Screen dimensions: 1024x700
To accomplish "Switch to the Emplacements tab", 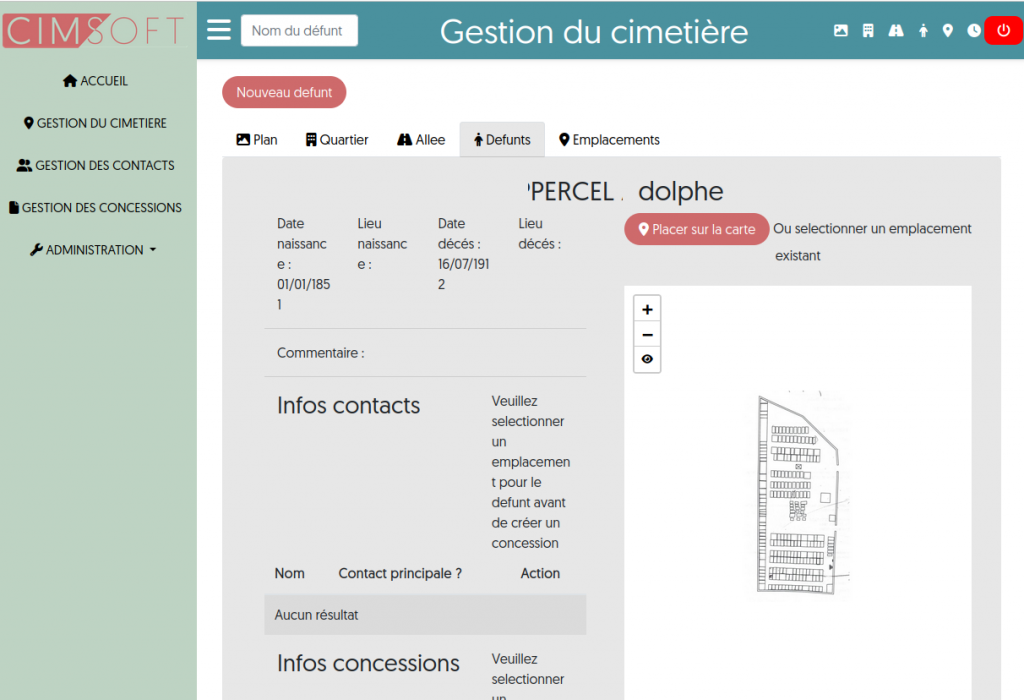I will pyautogui.click(x=608, y=139).
